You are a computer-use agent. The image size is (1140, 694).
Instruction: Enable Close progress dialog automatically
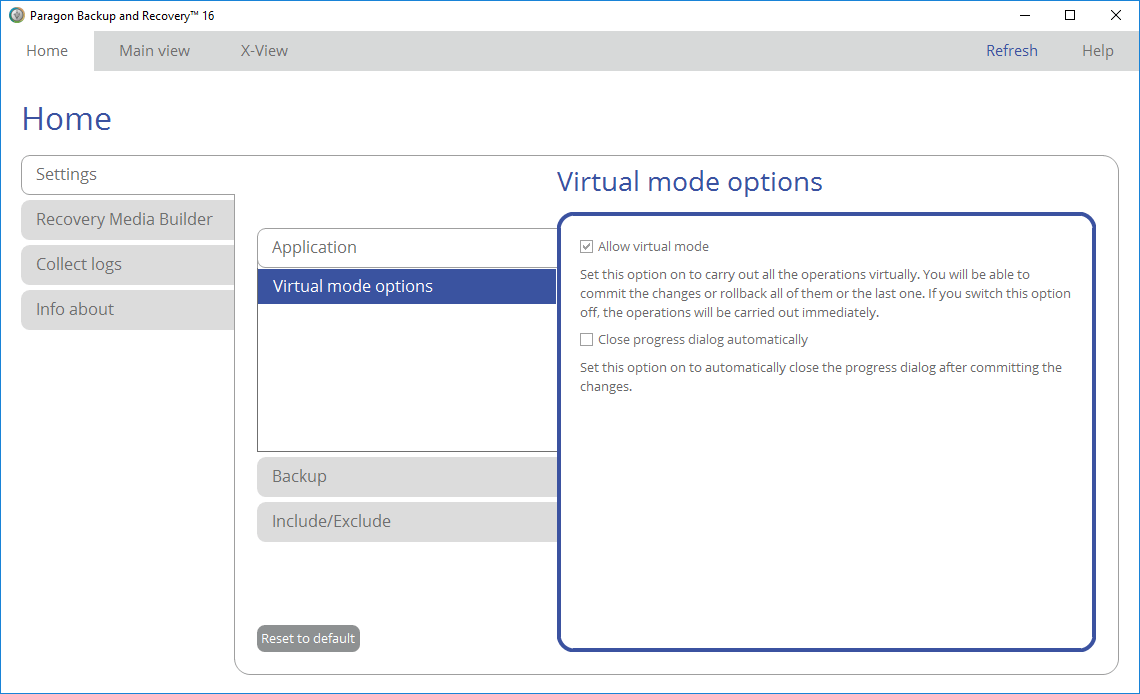coord(586,339)
